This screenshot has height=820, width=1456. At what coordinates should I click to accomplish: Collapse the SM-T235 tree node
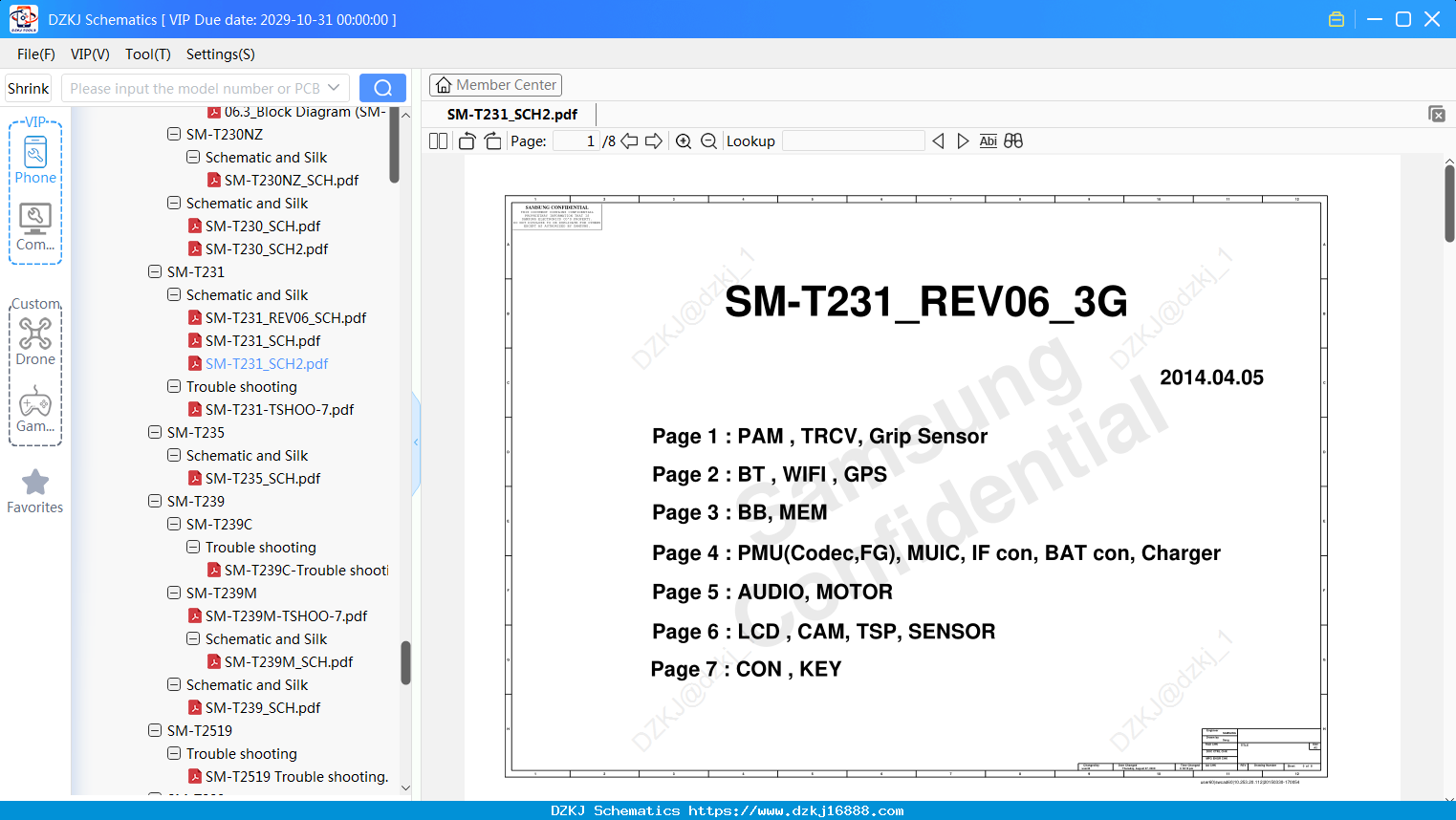click(x=155, y=432)
